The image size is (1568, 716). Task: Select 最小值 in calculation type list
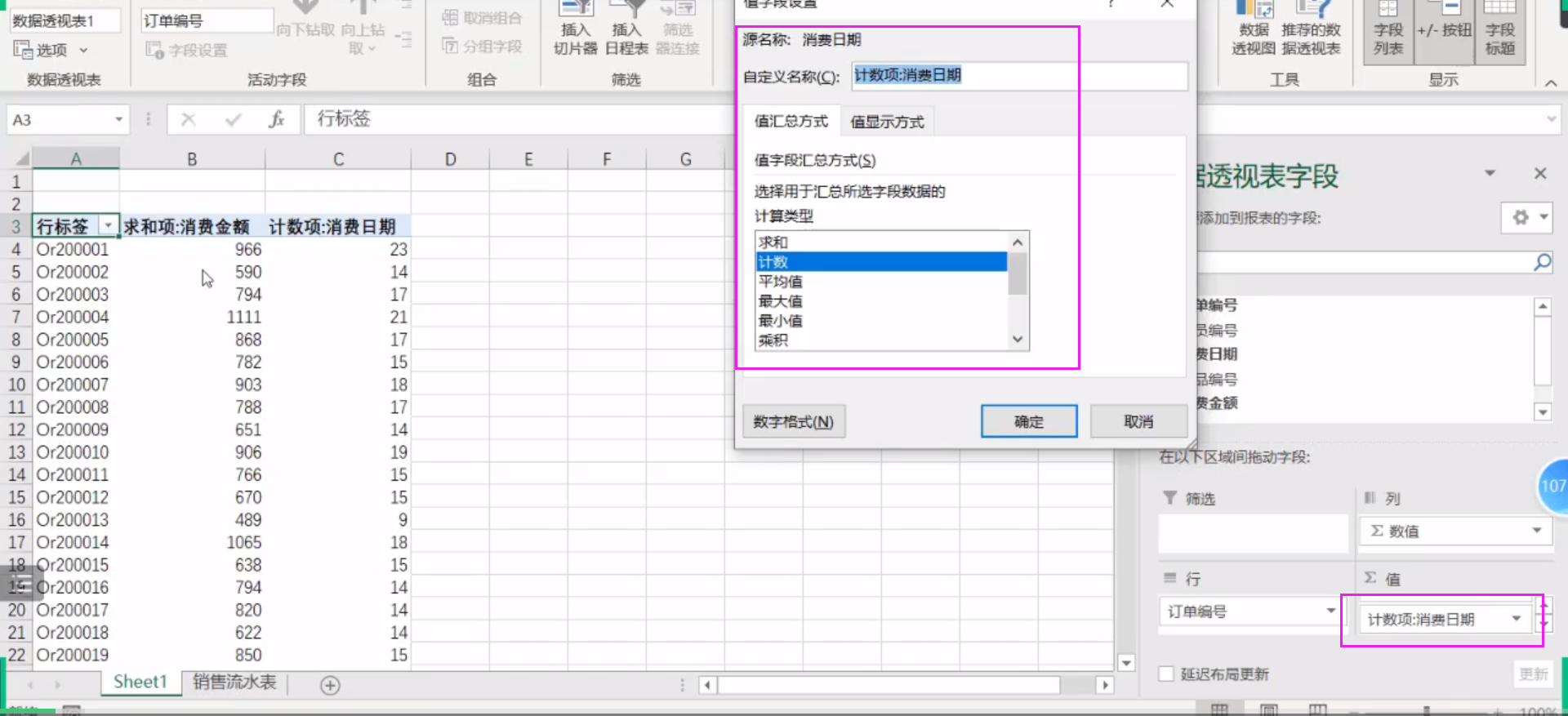pyautogui.click(x=882, y=321)
